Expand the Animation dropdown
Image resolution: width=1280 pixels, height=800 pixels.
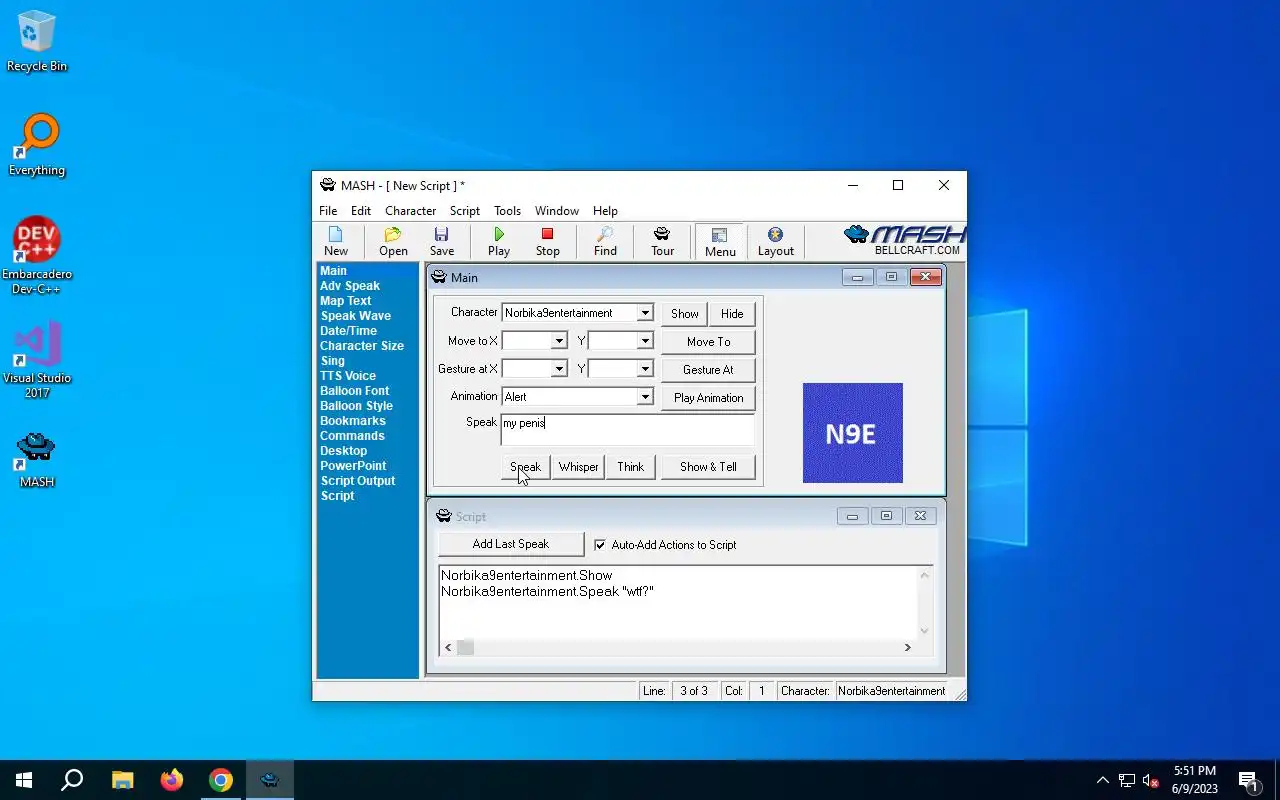pyautogui.click(x=645, y=397)
